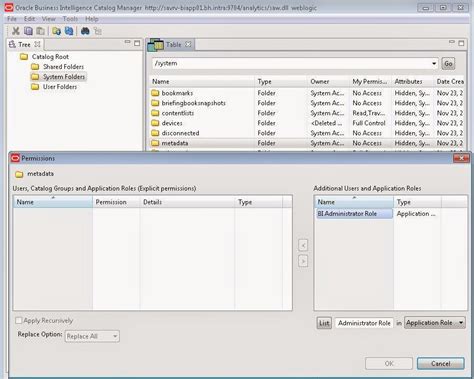Switch to the Tree tab
Viewport: 474px width, 379px height.
(24, 44)
